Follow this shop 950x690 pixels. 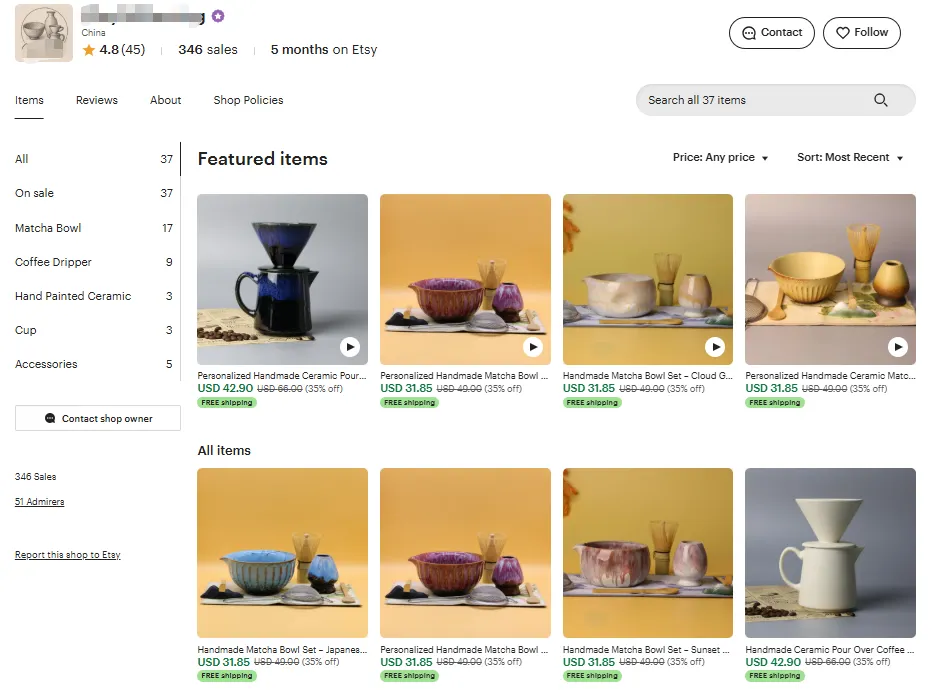(861, 33)
